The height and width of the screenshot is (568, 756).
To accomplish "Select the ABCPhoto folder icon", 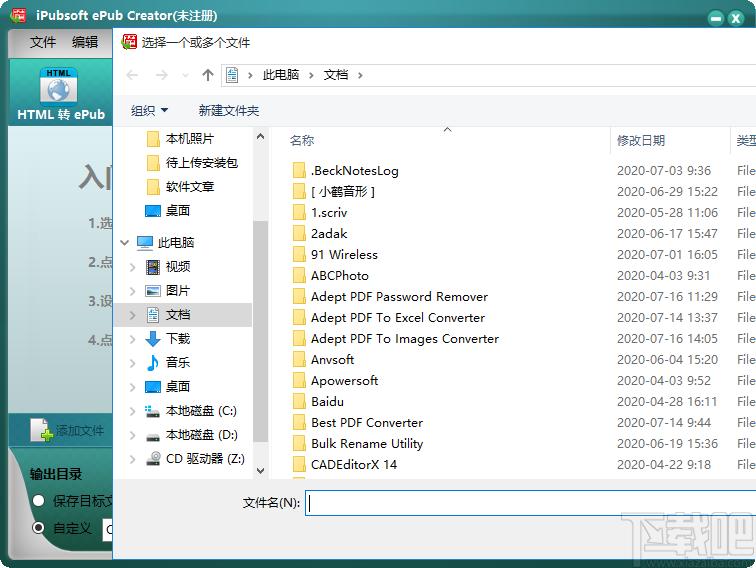I will coord(299,275).
